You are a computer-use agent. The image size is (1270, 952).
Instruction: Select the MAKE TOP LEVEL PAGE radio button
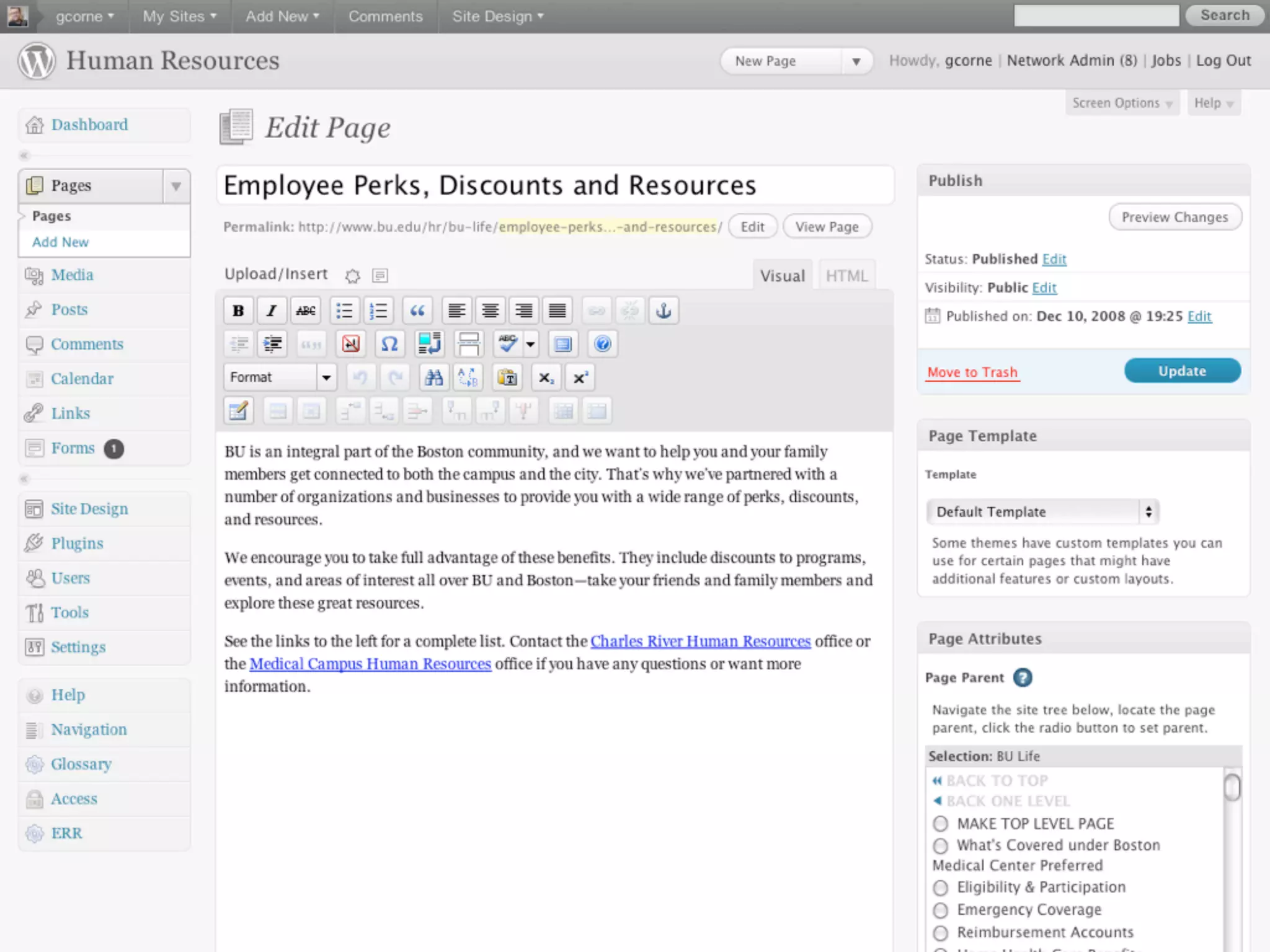click(x=941, y=824)
